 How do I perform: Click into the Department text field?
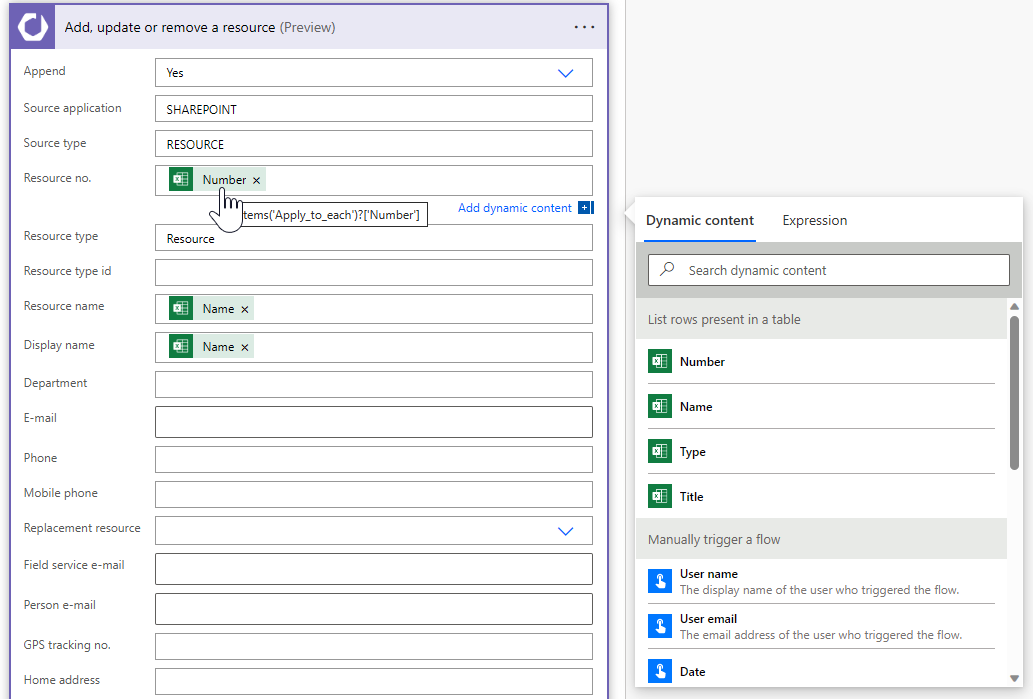tap(373, 385)
